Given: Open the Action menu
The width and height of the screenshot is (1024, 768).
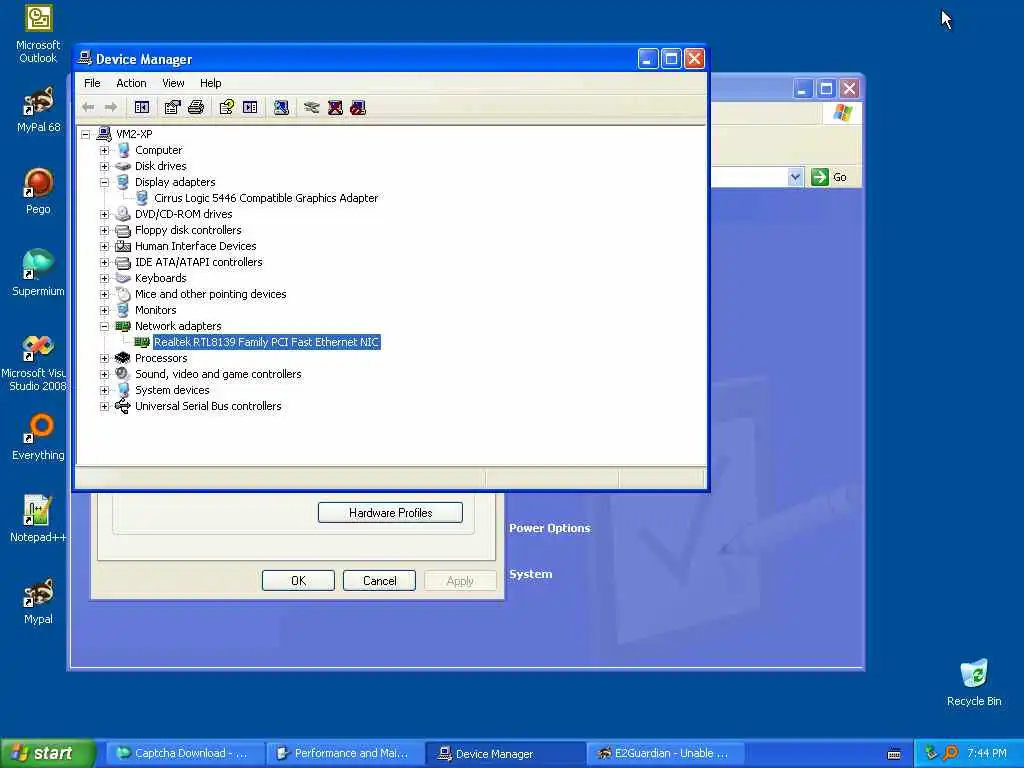Looking at the screenshot, I should coord(131,83).
